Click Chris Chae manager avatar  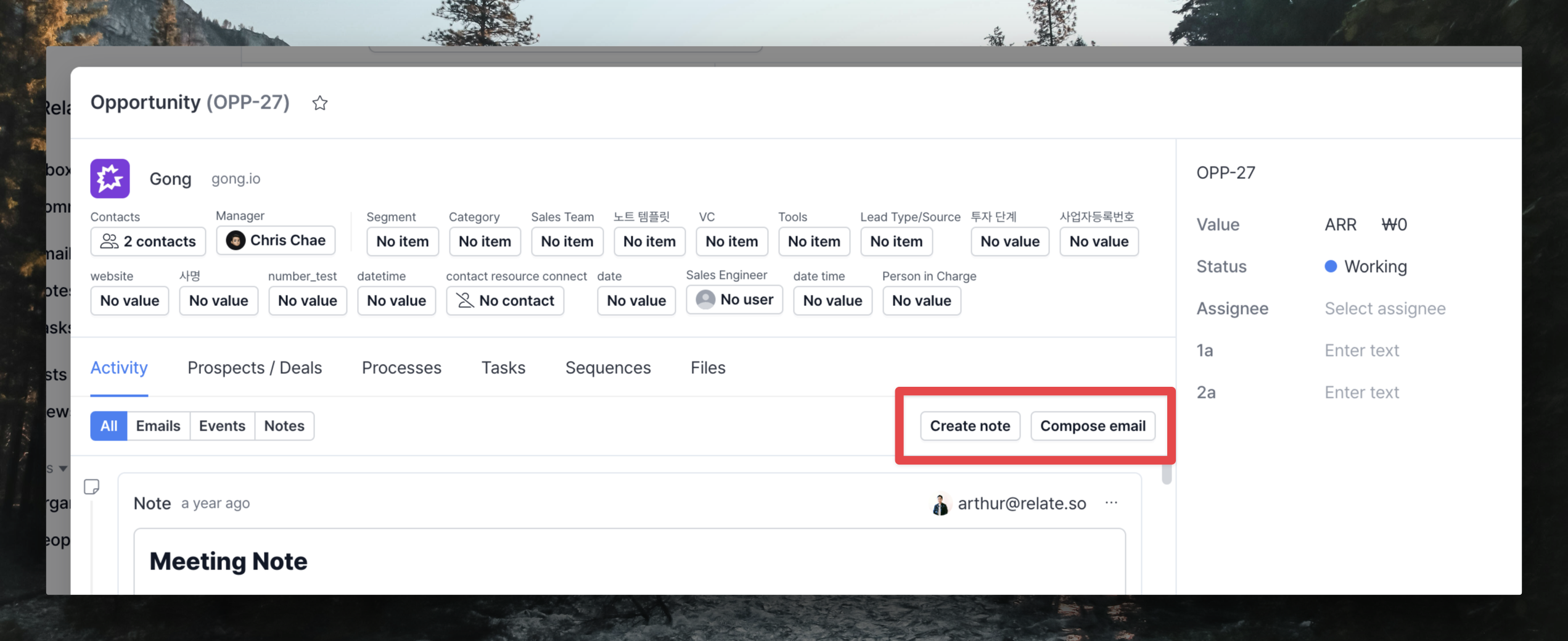pos(235,240)
